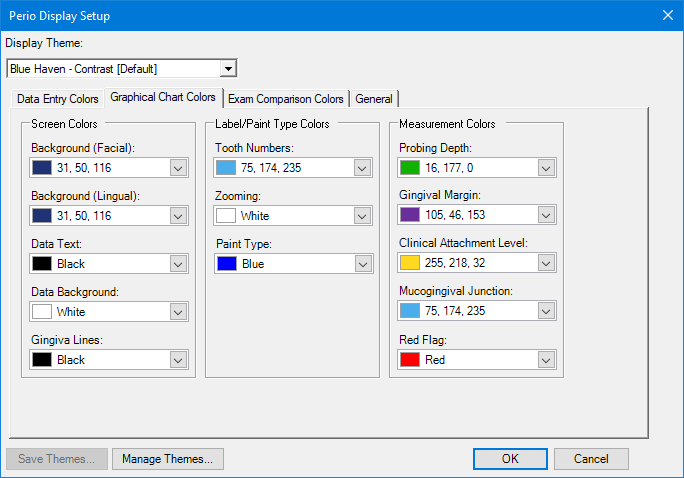684x478 pixels.
Task: Click the purple Gingival Margin swatch
Action: tap(410, 216)
